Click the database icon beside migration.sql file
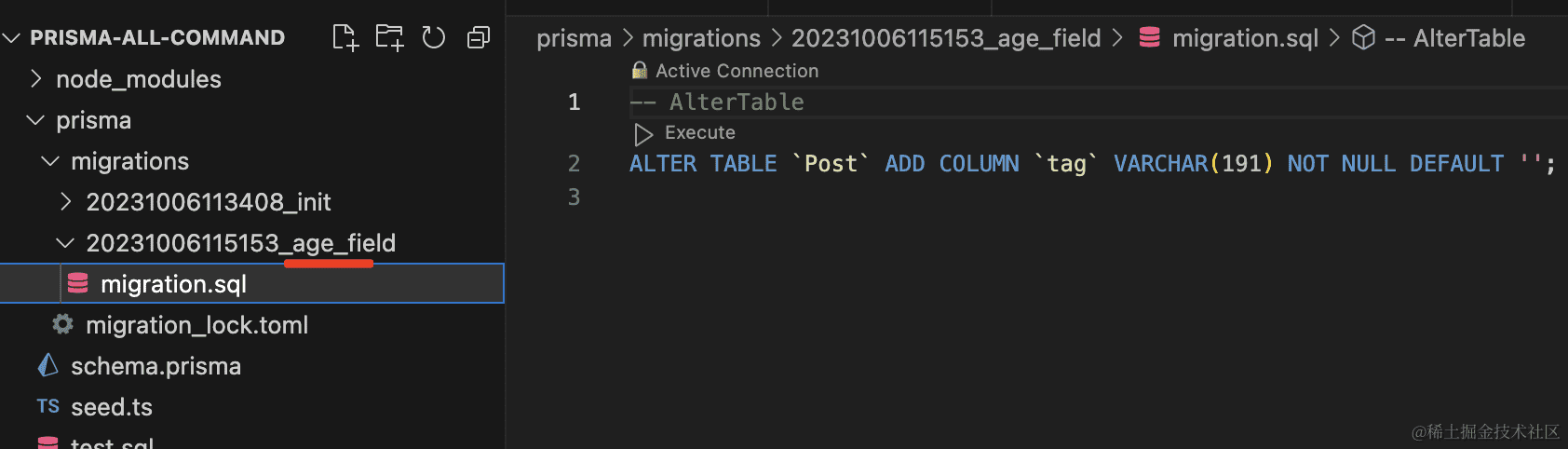This screenshot has height=449, width=1568. pyautogui.click(x=78, y=283)
